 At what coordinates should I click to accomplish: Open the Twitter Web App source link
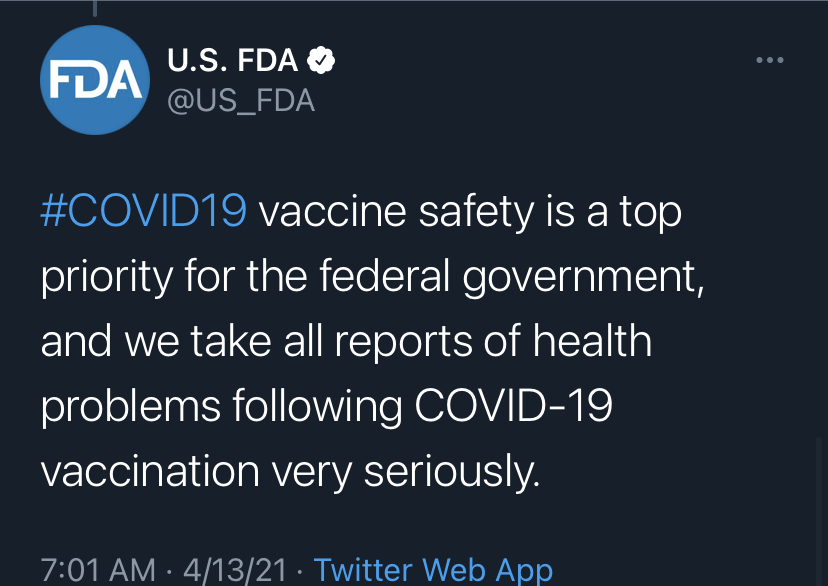pos(433,570)
